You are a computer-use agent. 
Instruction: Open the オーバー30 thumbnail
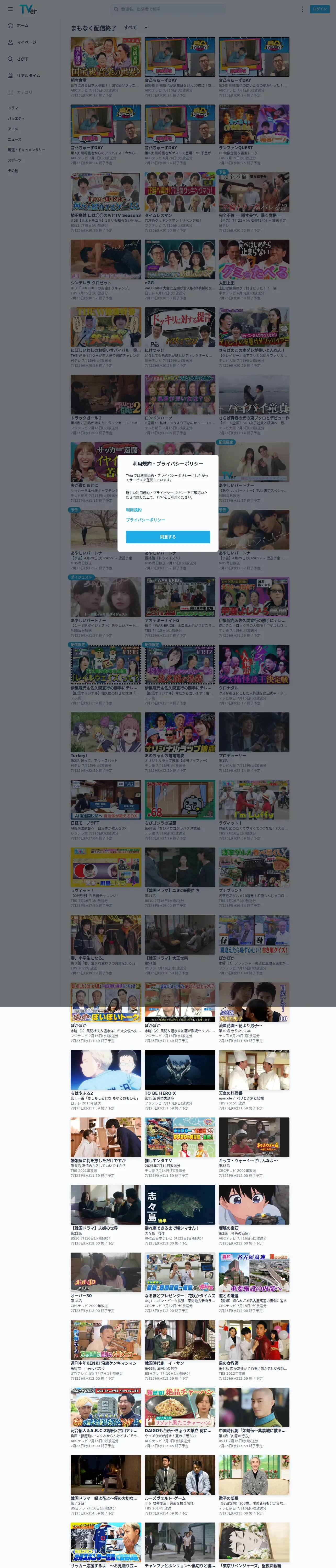105,1273
